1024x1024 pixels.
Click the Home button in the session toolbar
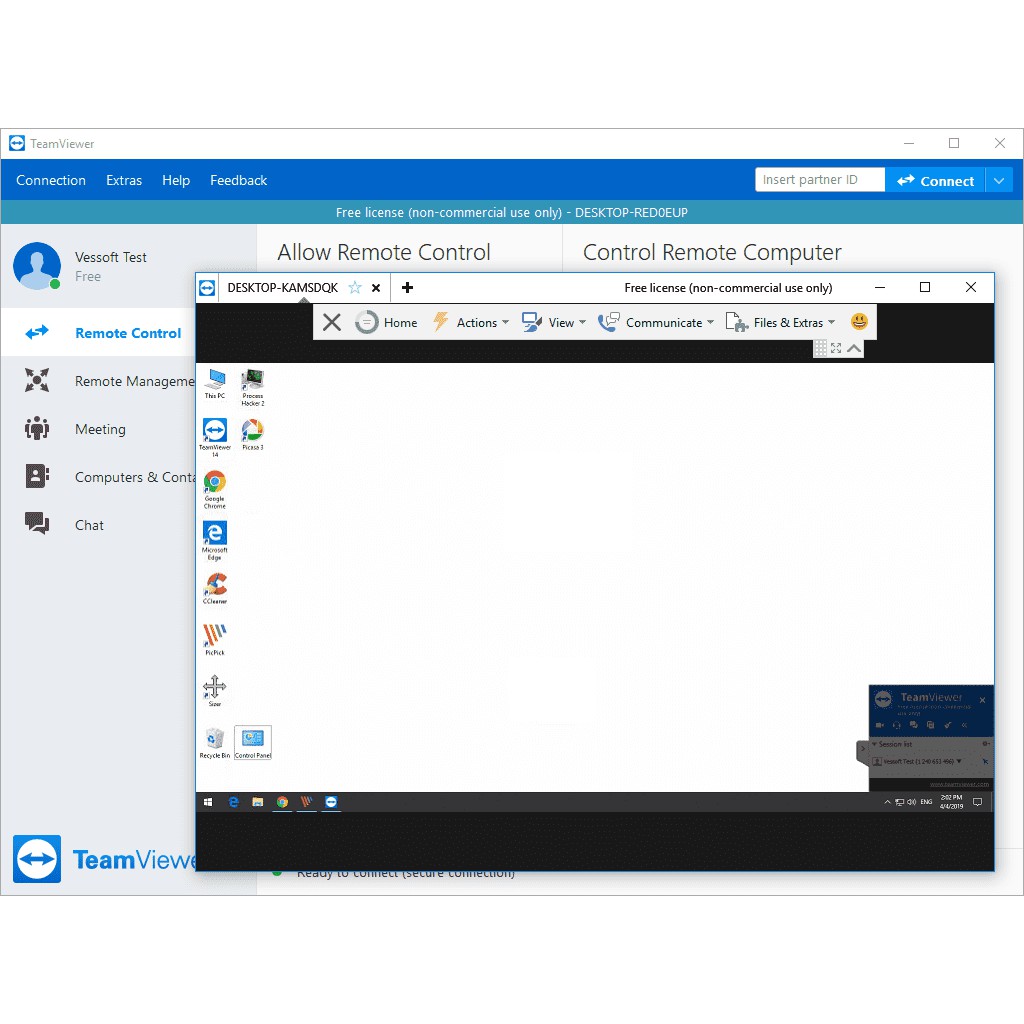[x=387, y=322]
